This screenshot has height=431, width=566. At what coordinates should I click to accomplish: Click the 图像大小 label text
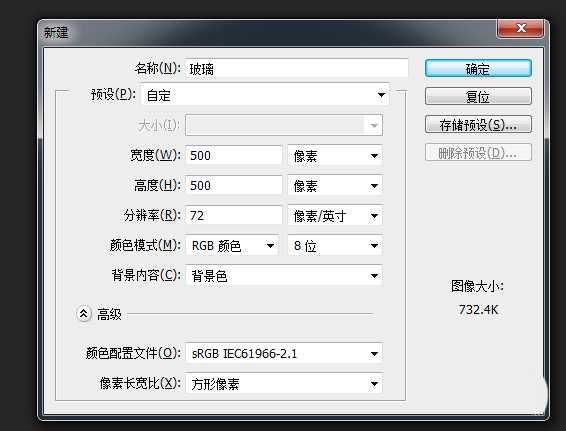coord(477,287)
